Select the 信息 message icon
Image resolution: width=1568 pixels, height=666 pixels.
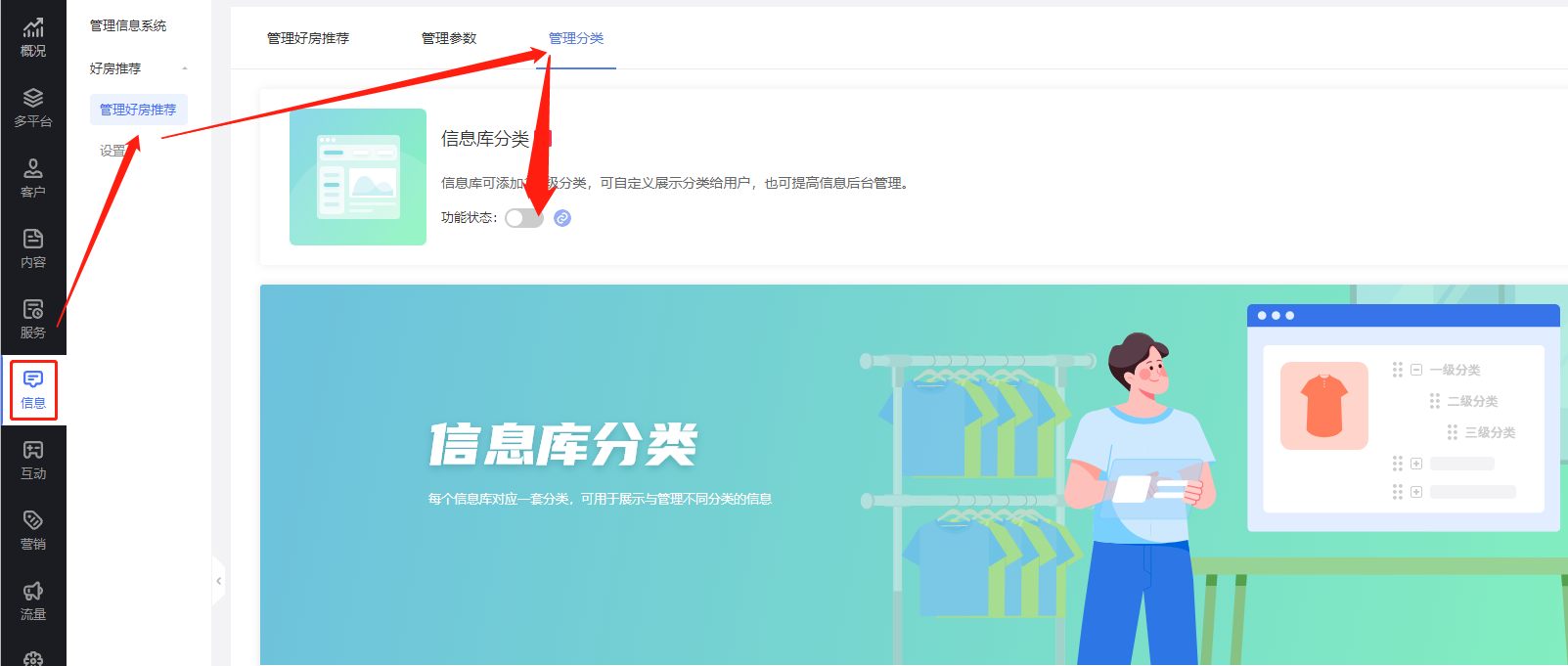pos(33,379)
